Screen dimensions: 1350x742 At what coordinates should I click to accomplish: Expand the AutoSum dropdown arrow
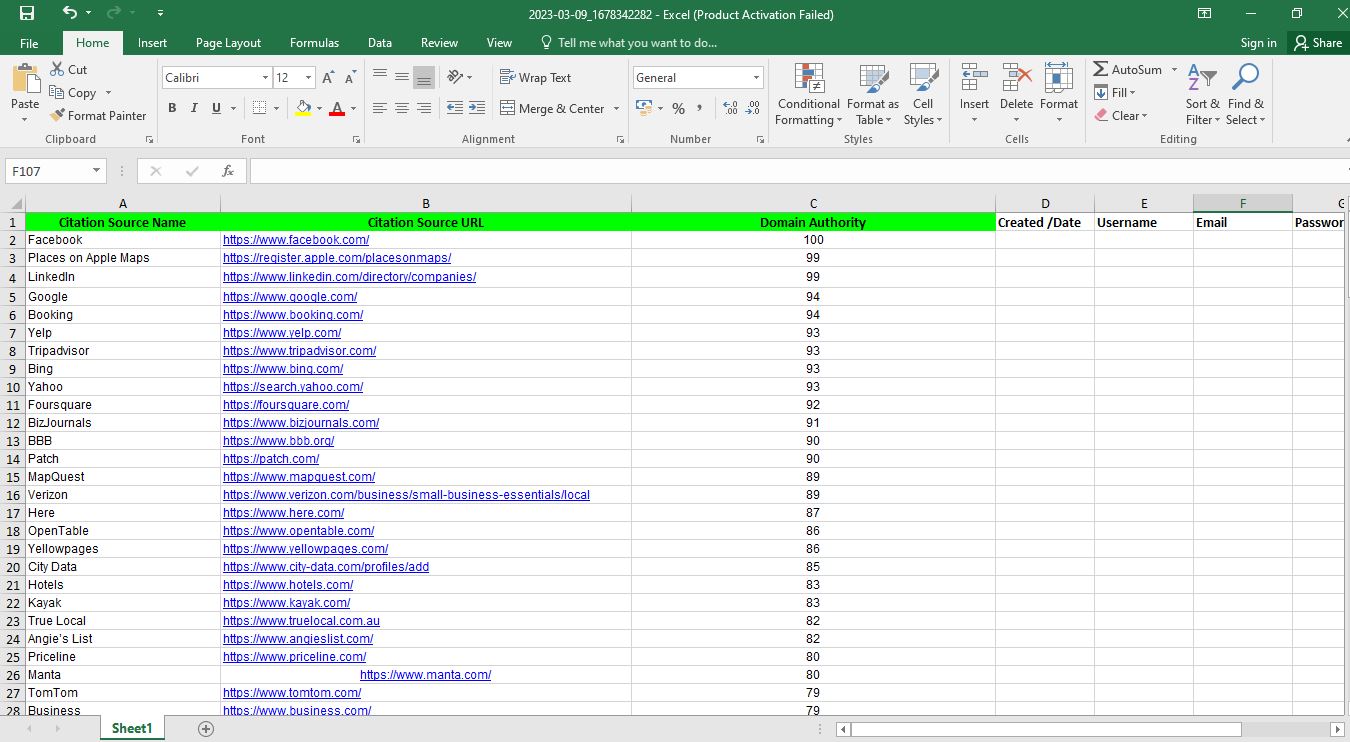(1174, 70)
